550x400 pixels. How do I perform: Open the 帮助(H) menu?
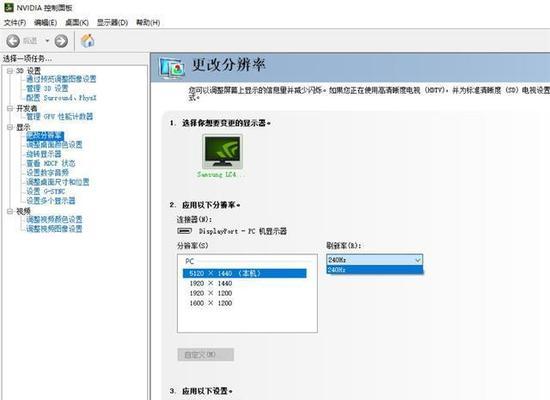click(148, 23)
